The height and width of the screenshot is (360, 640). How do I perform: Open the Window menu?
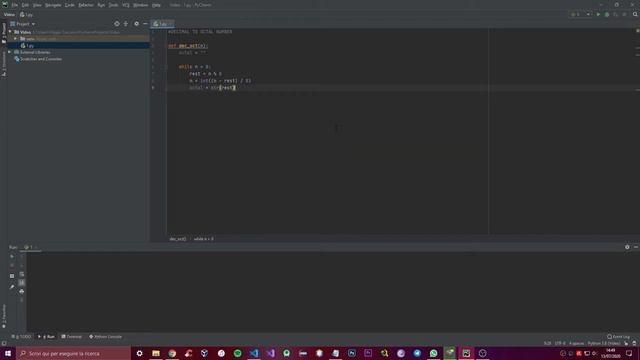141,5
